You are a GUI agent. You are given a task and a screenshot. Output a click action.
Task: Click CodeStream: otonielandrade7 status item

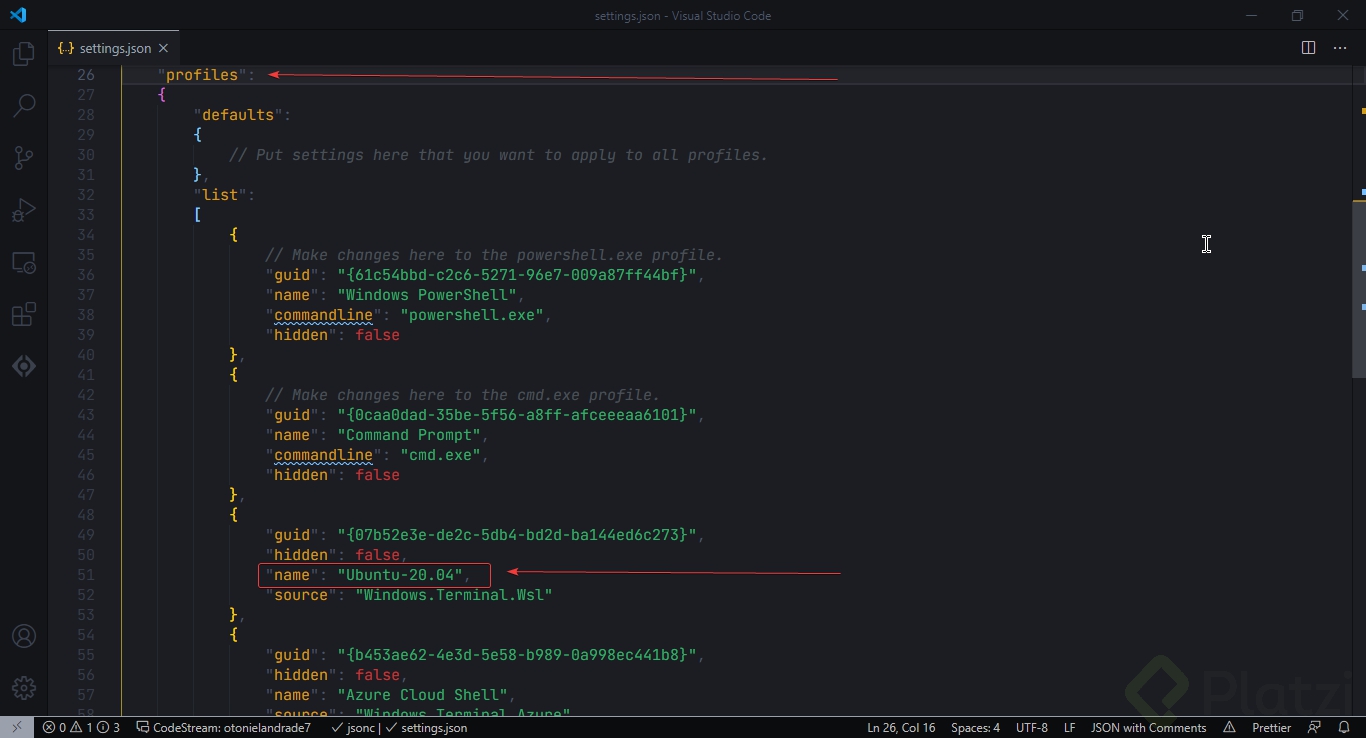[x=224, y=728]
